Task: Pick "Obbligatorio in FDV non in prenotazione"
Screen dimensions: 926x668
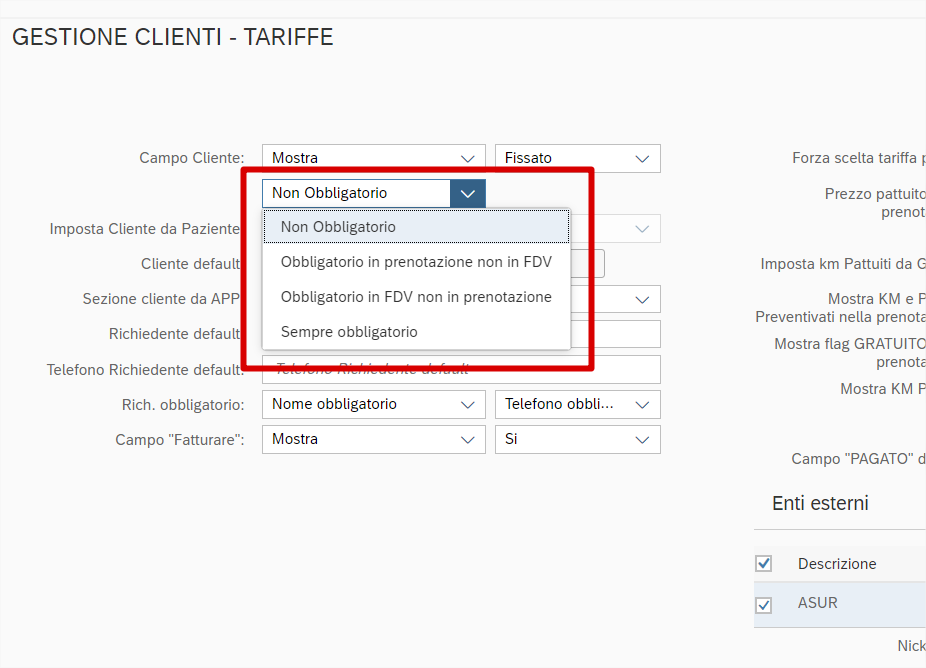Action: (x=416, y=297)
